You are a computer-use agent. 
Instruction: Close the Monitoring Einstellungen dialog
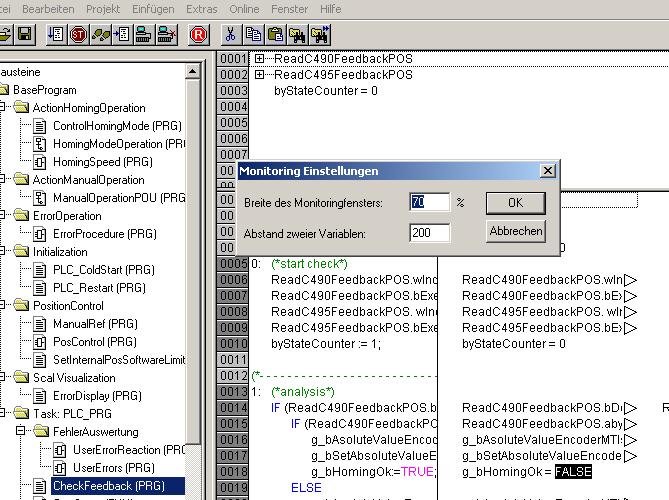tap(547, 171)
